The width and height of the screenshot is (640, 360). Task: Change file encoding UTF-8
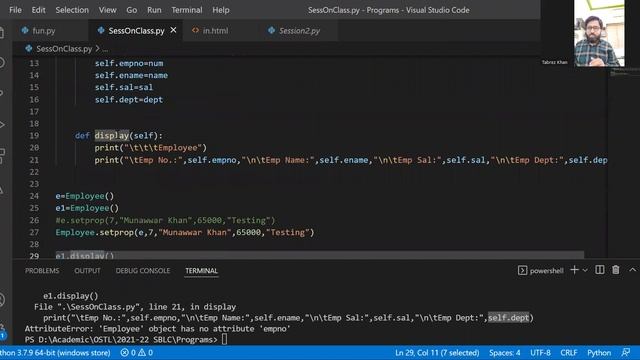click(x=540, y=353)
